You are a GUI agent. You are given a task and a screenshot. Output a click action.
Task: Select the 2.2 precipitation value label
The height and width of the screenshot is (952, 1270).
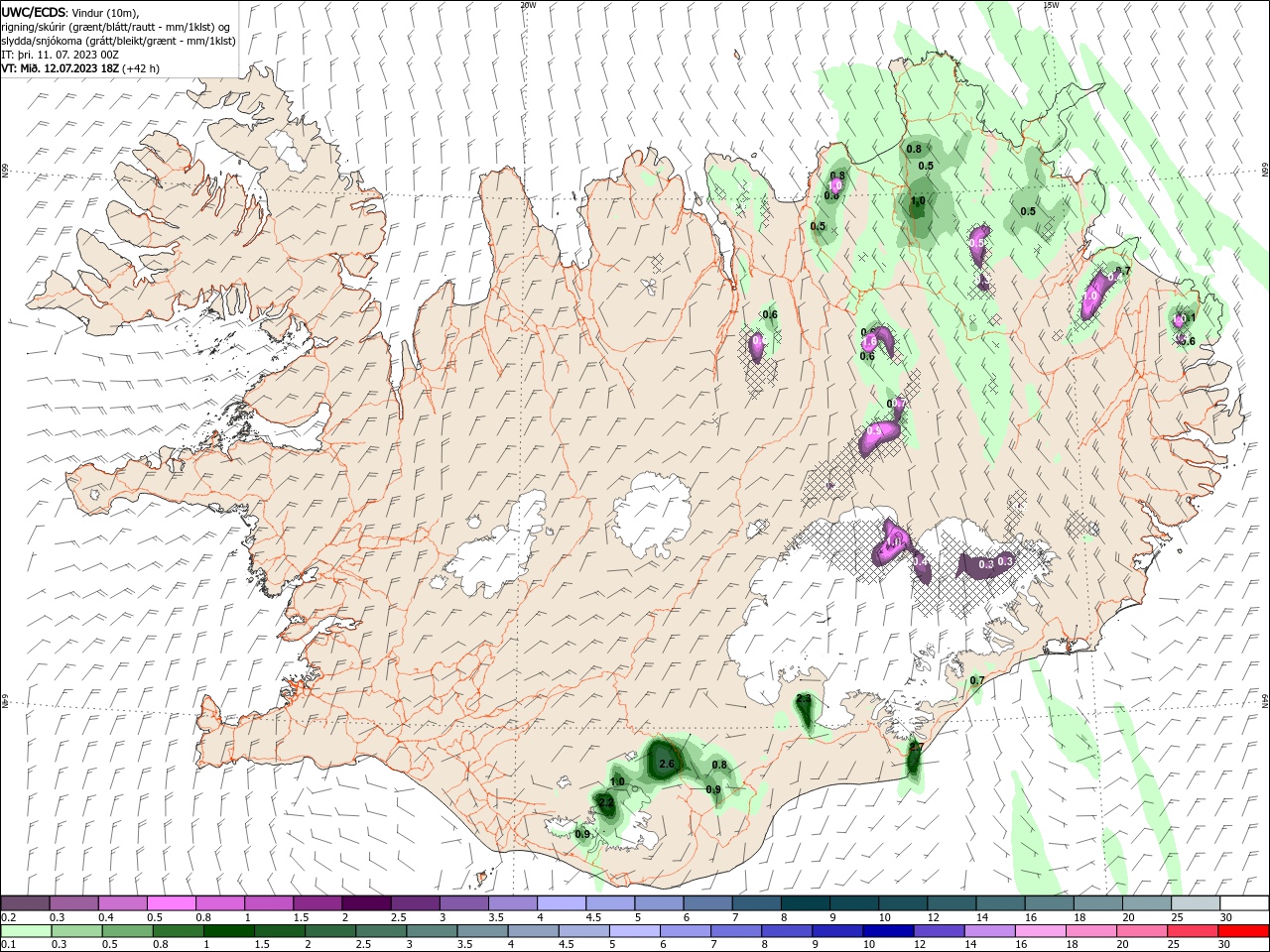(605, 800)
